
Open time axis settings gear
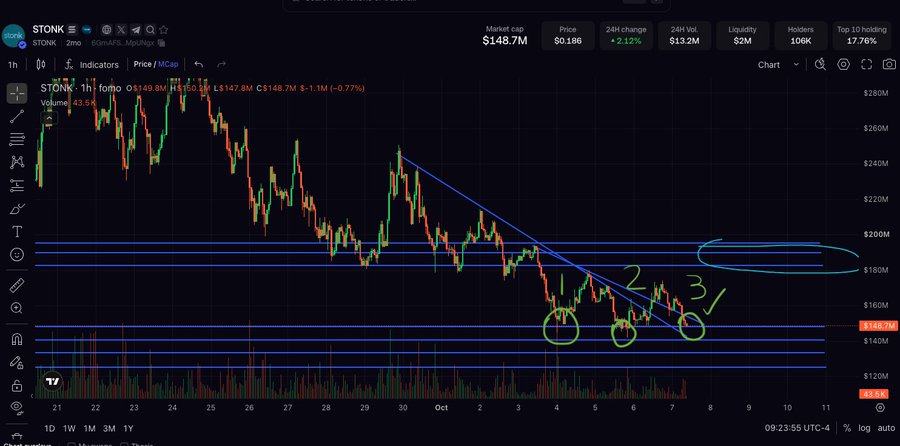[880, 408]
